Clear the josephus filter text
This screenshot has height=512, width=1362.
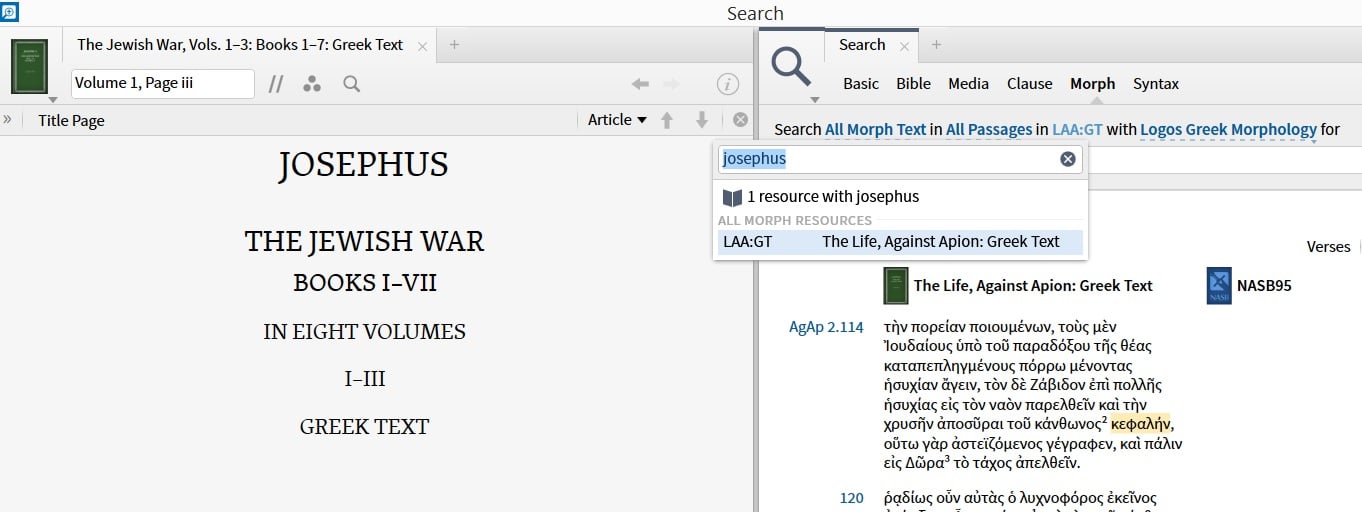point(1067,159)
